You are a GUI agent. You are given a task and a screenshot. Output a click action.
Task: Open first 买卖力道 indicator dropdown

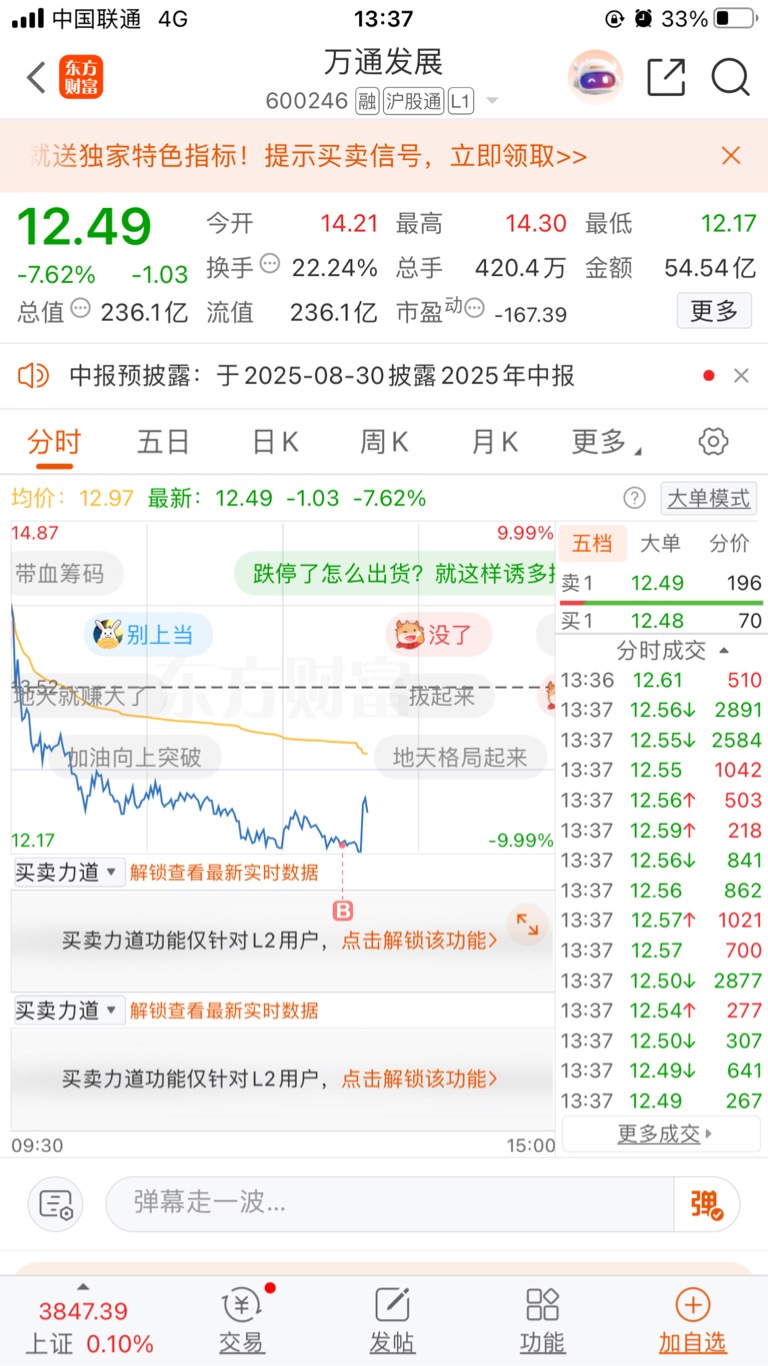pos(68,872)
